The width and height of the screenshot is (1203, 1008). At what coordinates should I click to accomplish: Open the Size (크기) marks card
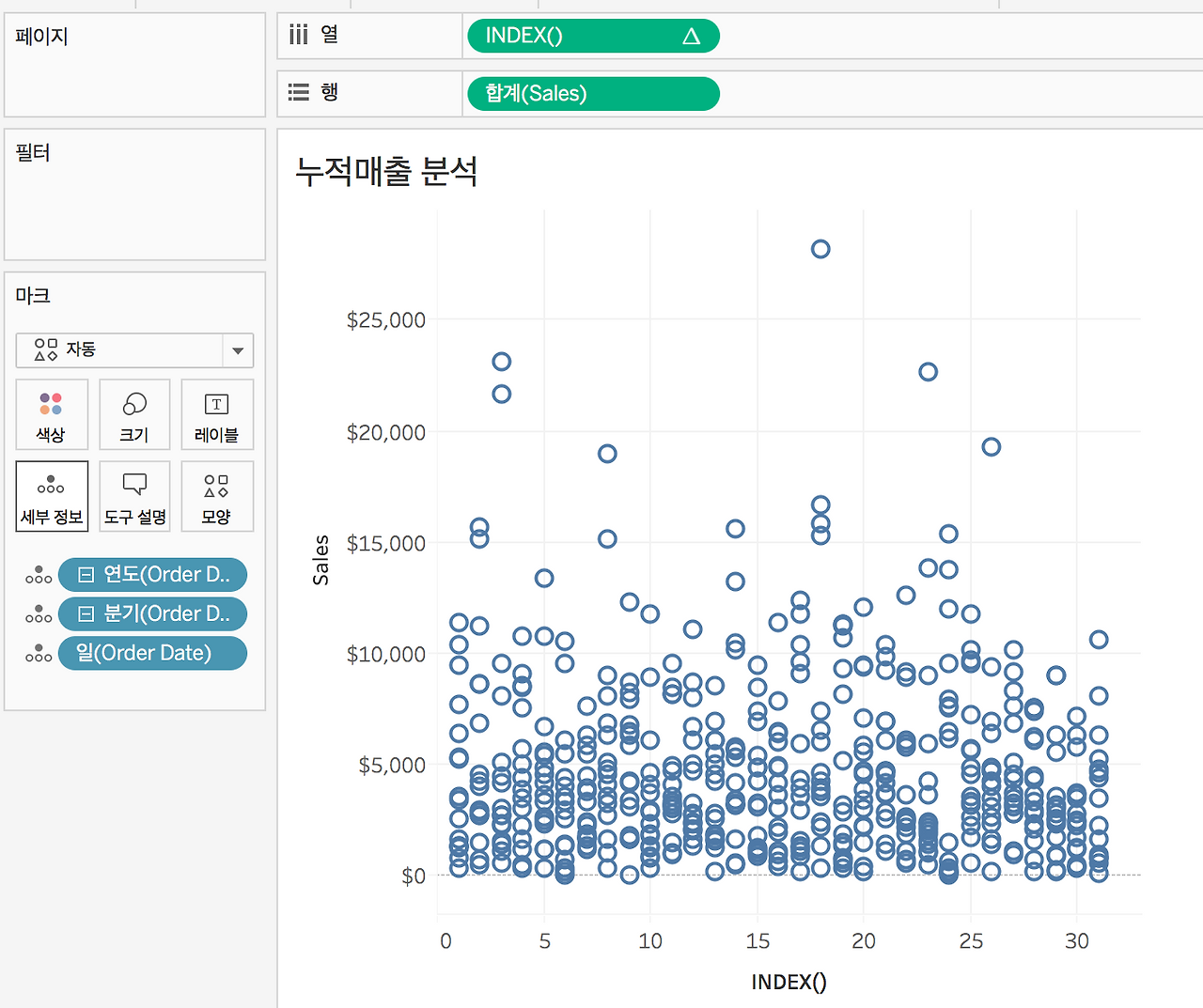pyautogui.click(x=134, y=414)
